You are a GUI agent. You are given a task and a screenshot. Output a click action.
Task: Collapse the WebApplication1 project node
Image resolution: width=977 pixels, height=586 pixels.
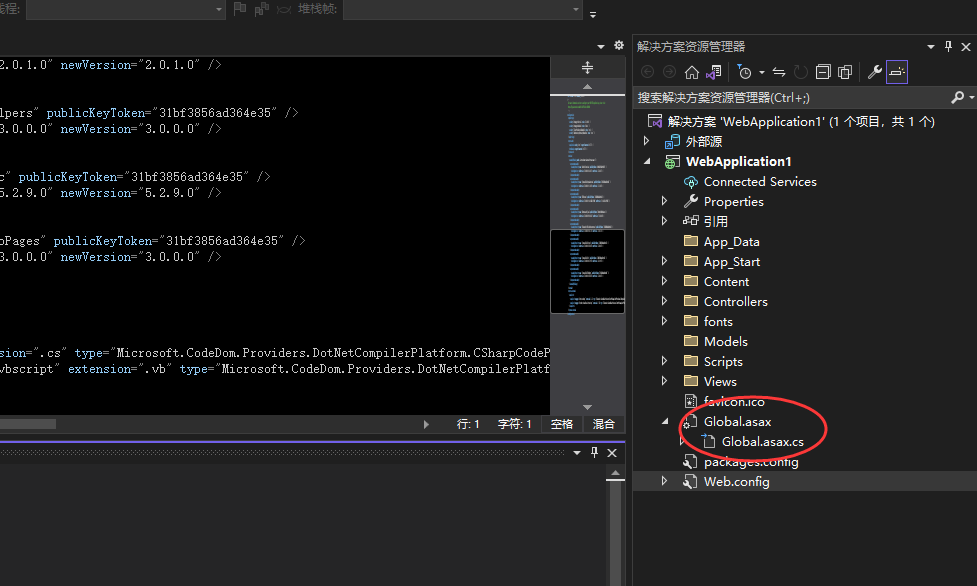647,161
